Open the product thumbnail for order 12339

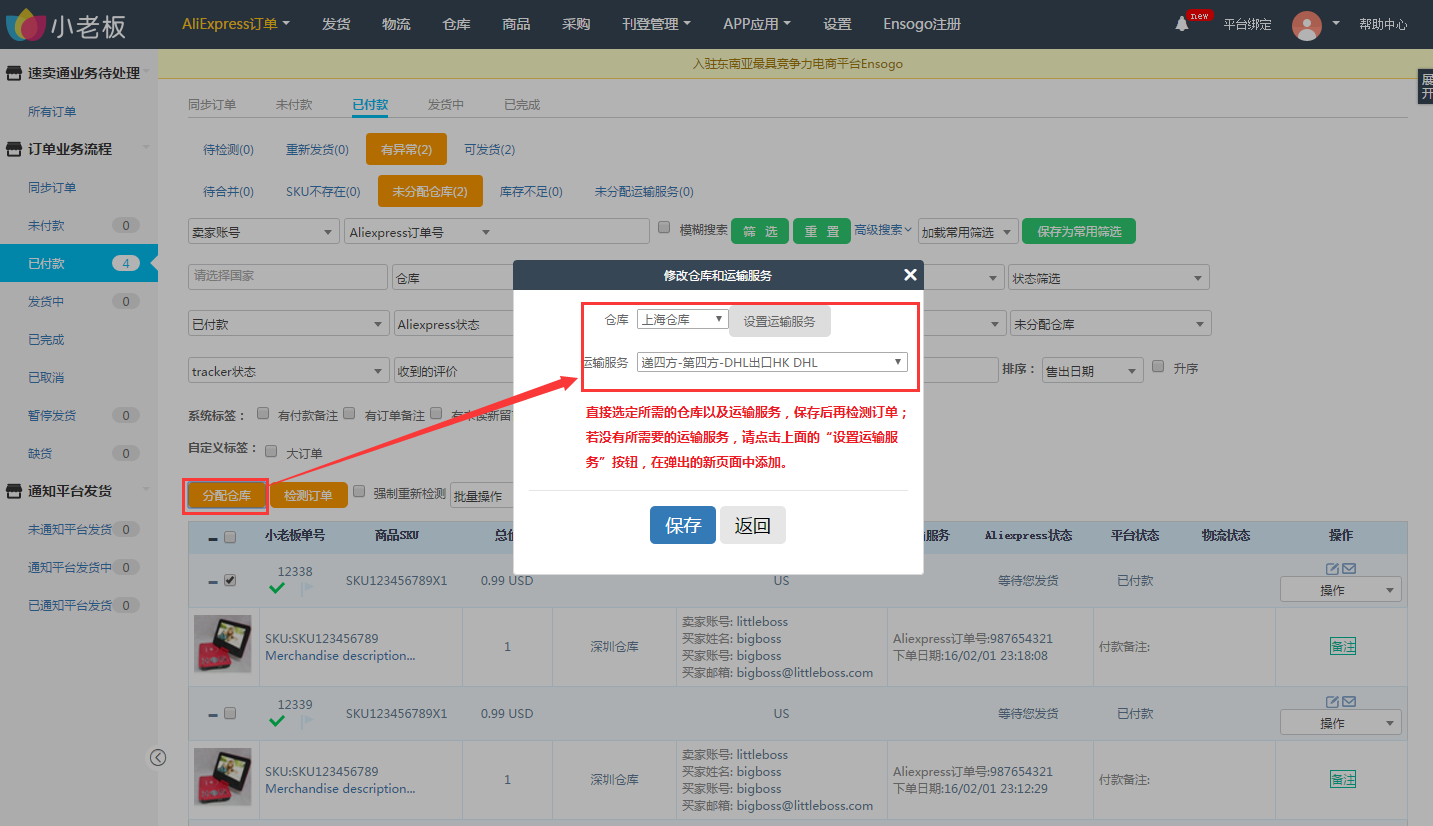coord(222,776)
